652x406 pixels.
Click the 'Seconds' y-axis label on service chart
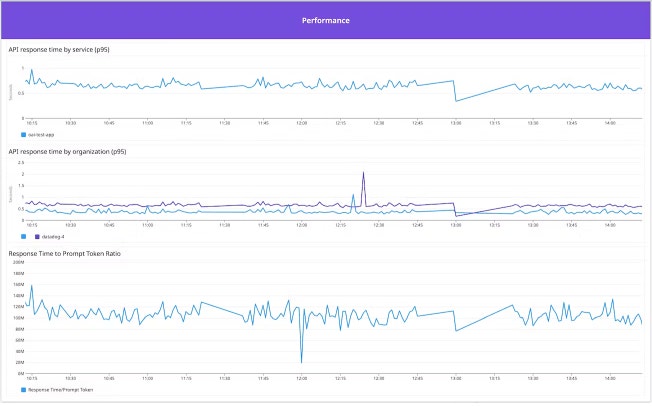click(x=12, y=93)
